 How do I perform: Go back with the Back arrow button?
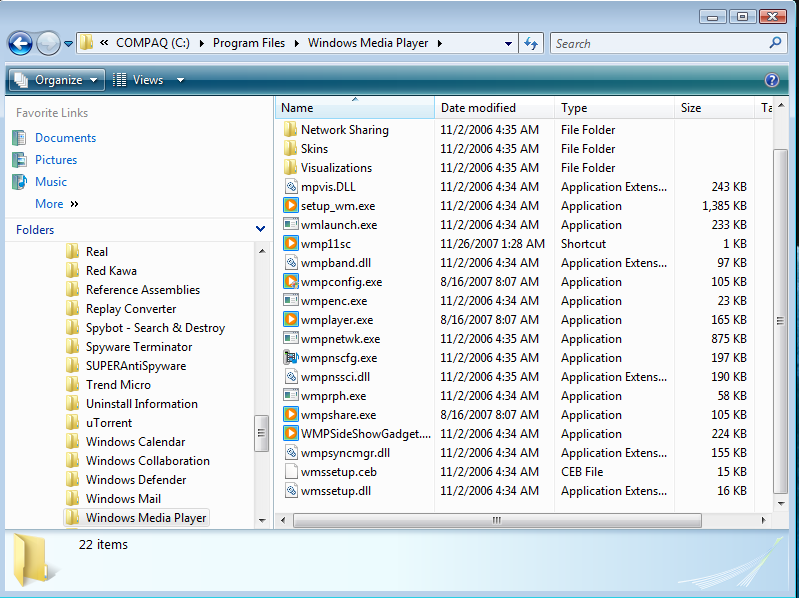[20, 44]
